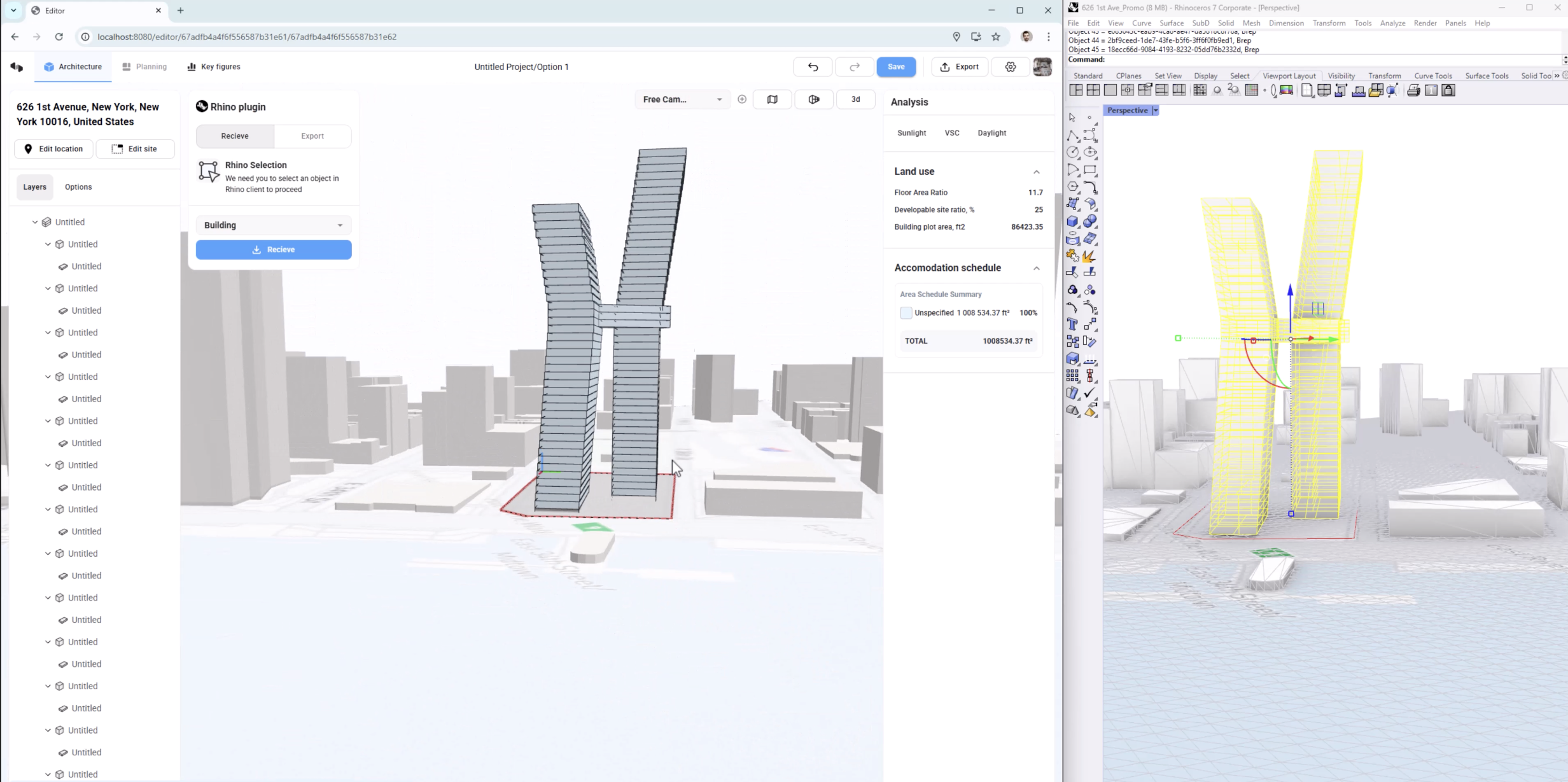Screen dimensions: 1568x782
Task: Pick the Circle tool in Rhino sidebar
Action: coord(1073,153)
